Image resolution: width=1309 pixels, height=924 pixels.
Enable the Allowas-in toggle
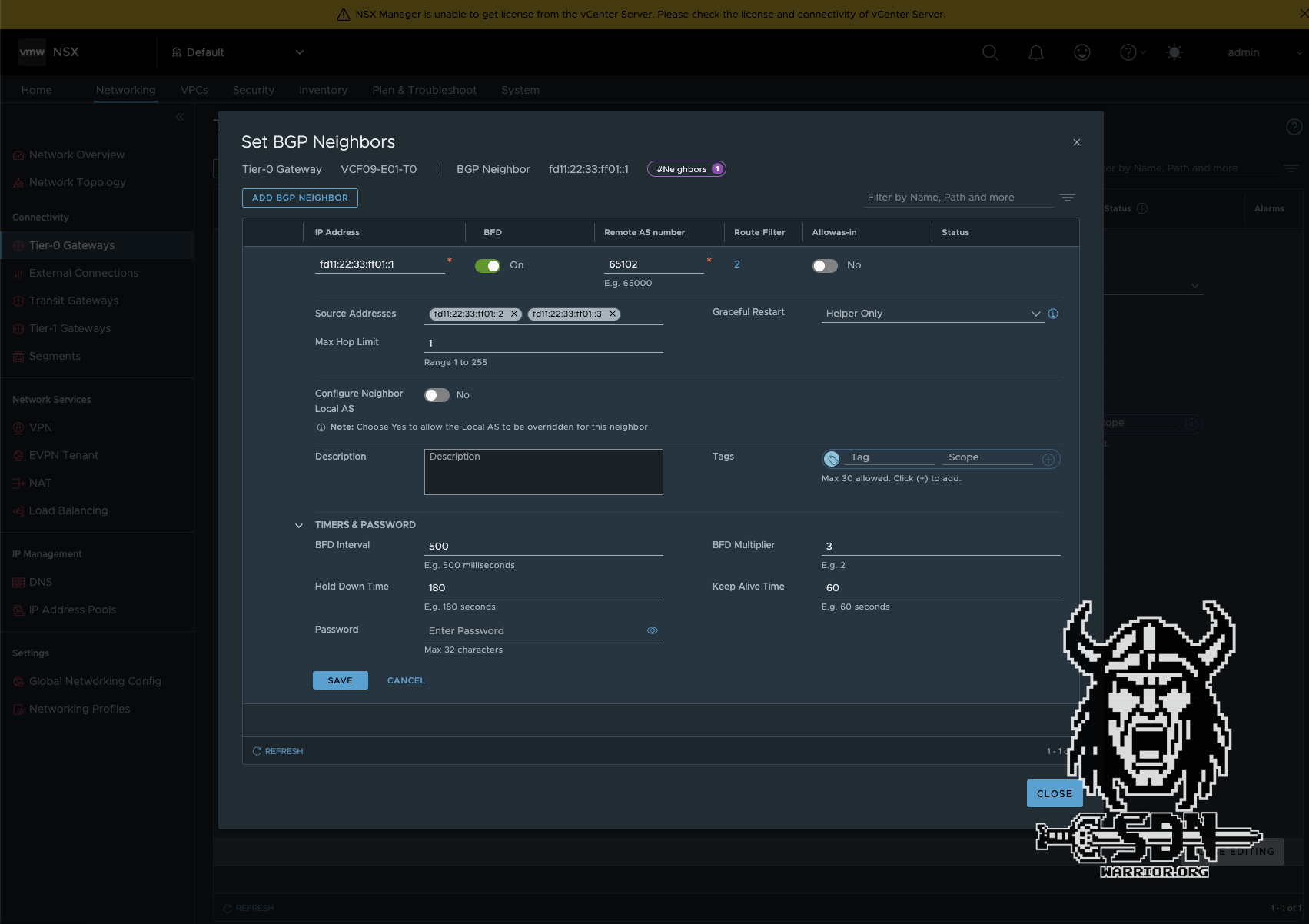click(825, 265)
